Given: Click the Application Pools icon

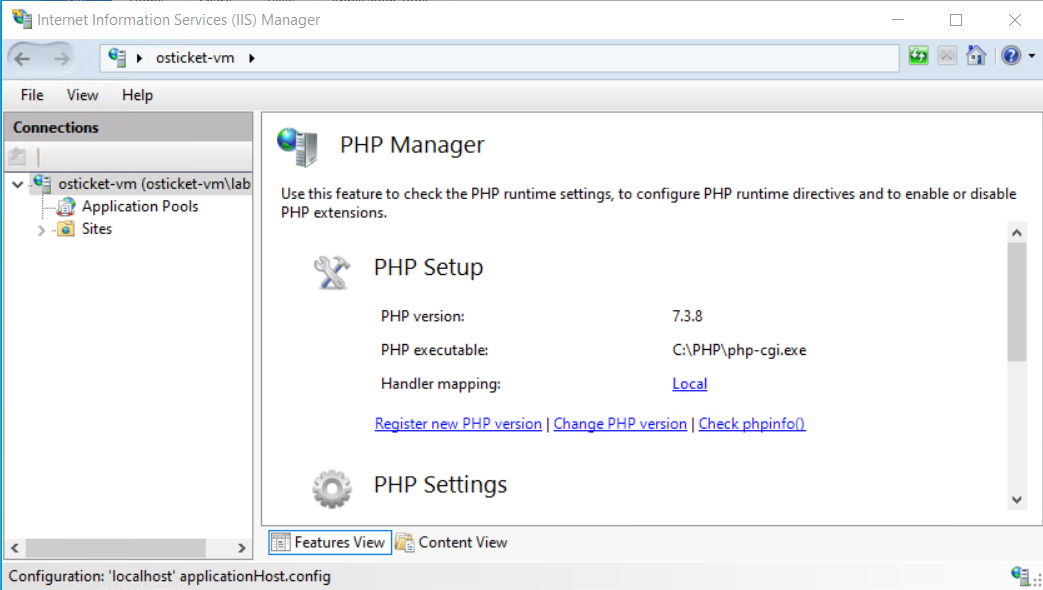Looking at the screenshot, I should tap(66, 207).
